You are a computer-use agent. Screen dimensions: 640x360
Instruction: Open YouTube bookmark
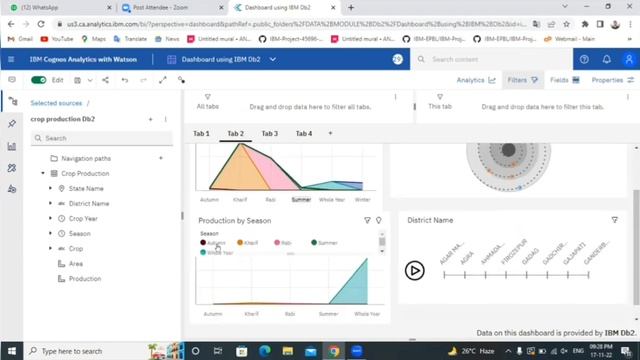click(57, 39)
